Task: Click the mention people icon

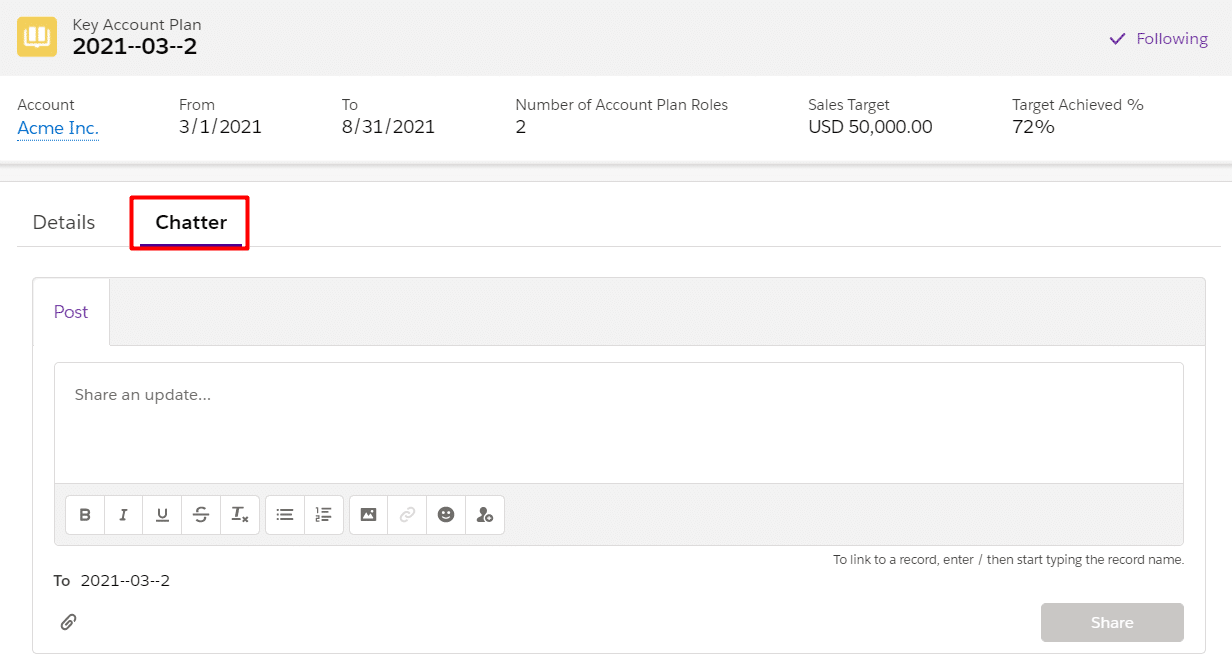Action: coord(485,515)
